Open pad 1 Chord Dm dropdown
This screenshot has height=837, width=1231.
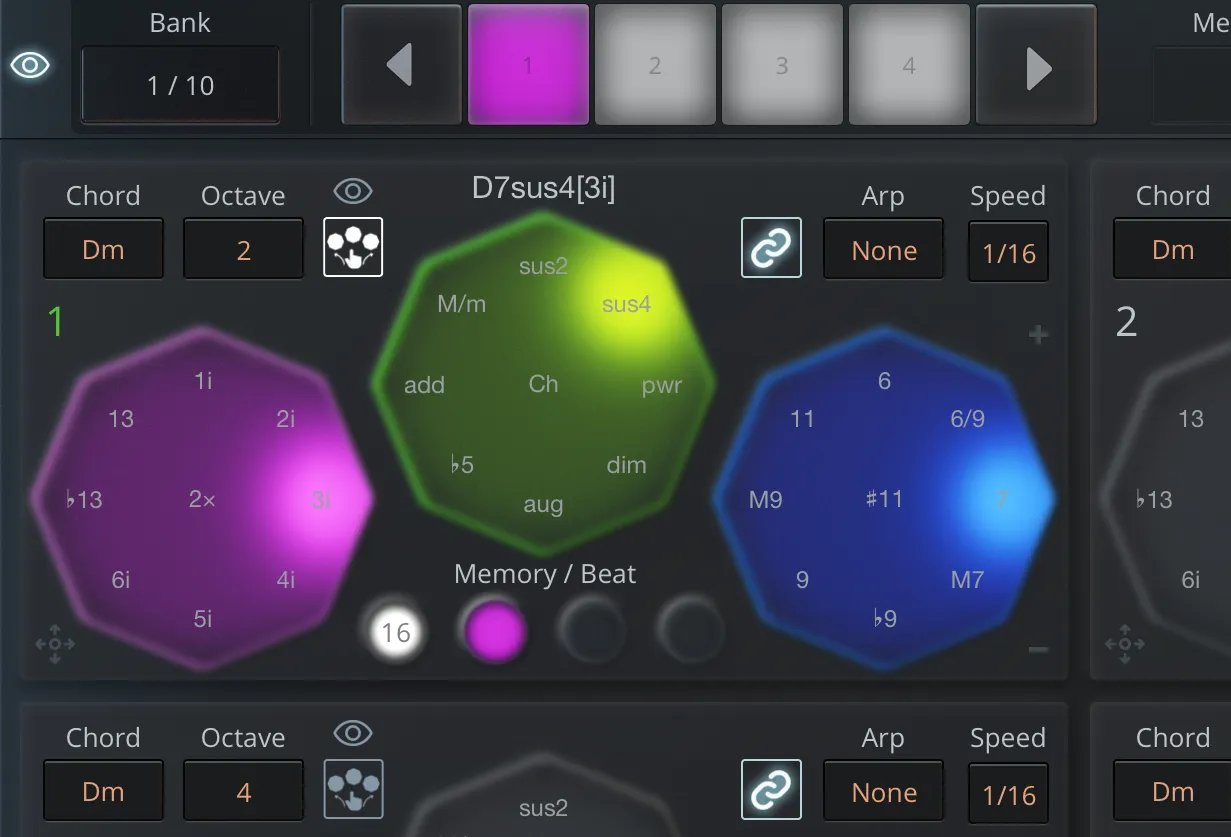tap(103, 249)
